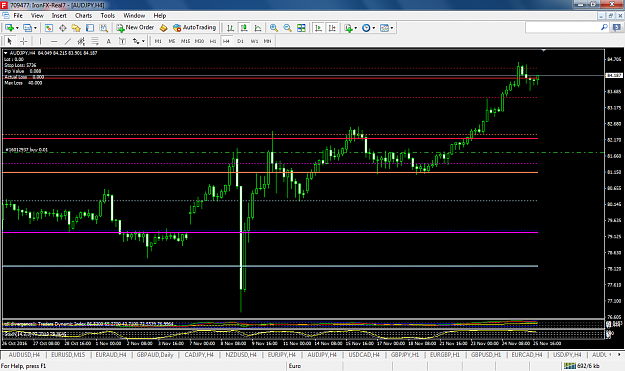Open the Strategy Tester magnifier icon
The image size is (625, 371).
pos(104,28)
